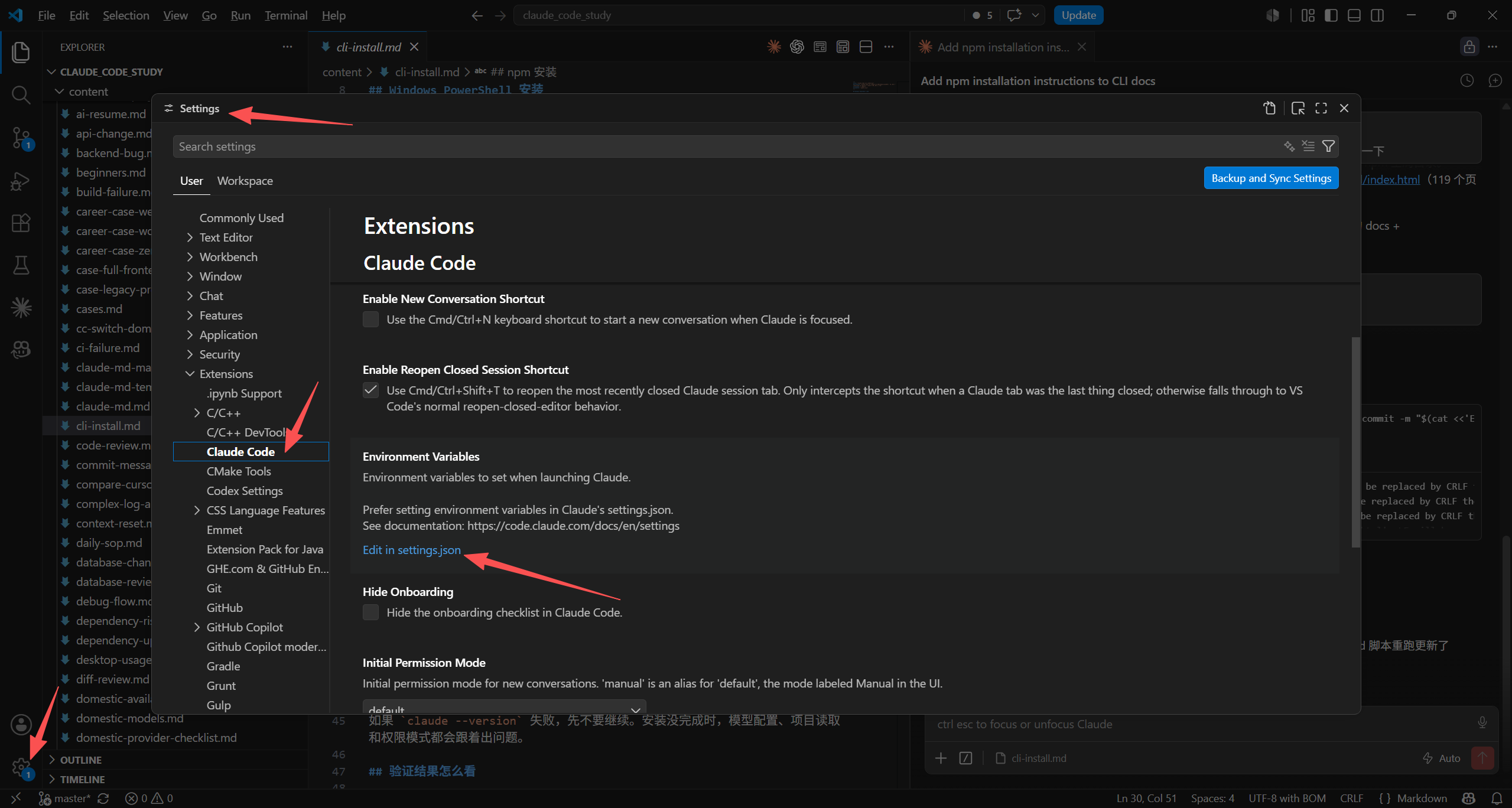This screenshot has height=808, width=1512.
Task: Click the Claude session history clock icon
Action: point(1467,80)
